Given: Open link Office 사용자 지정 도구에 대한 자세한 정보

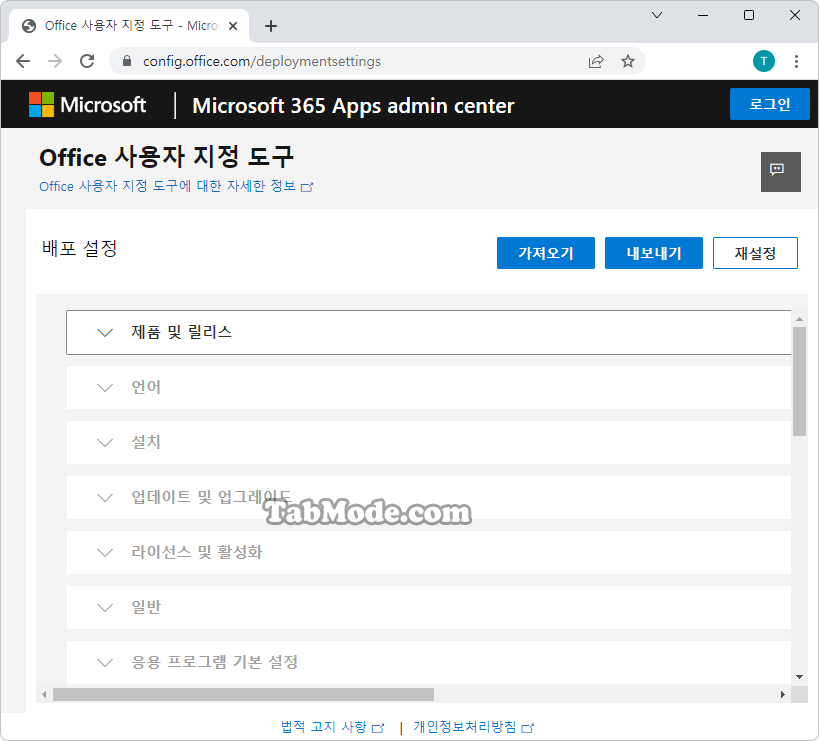Looking at the screenshot, I should pyautogui.click(x=176, y=186).
